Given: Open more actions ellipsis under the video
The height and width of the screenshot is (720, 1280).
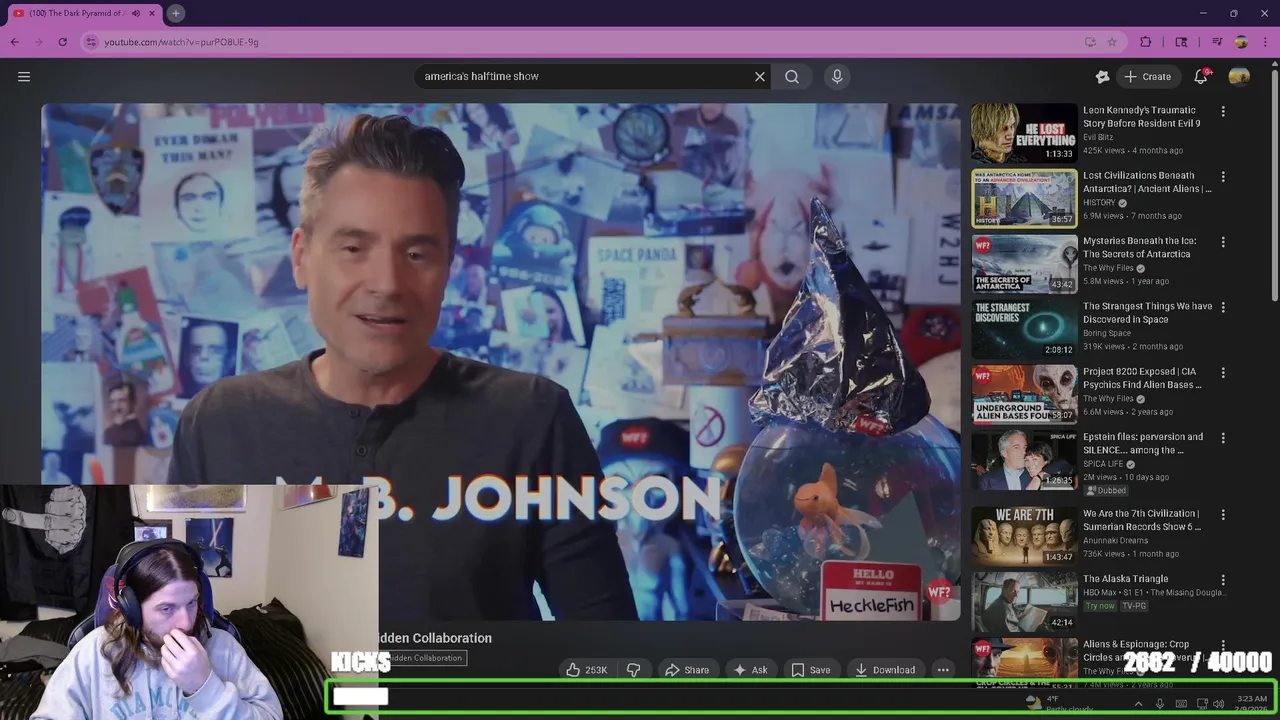Looking at the screenshot, I should (x=943, y=670).
